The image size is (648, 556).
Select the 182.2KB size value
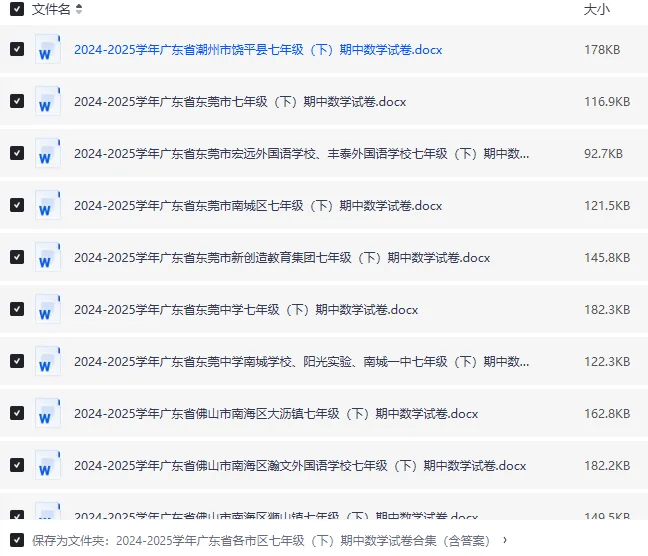click(607, 466)
